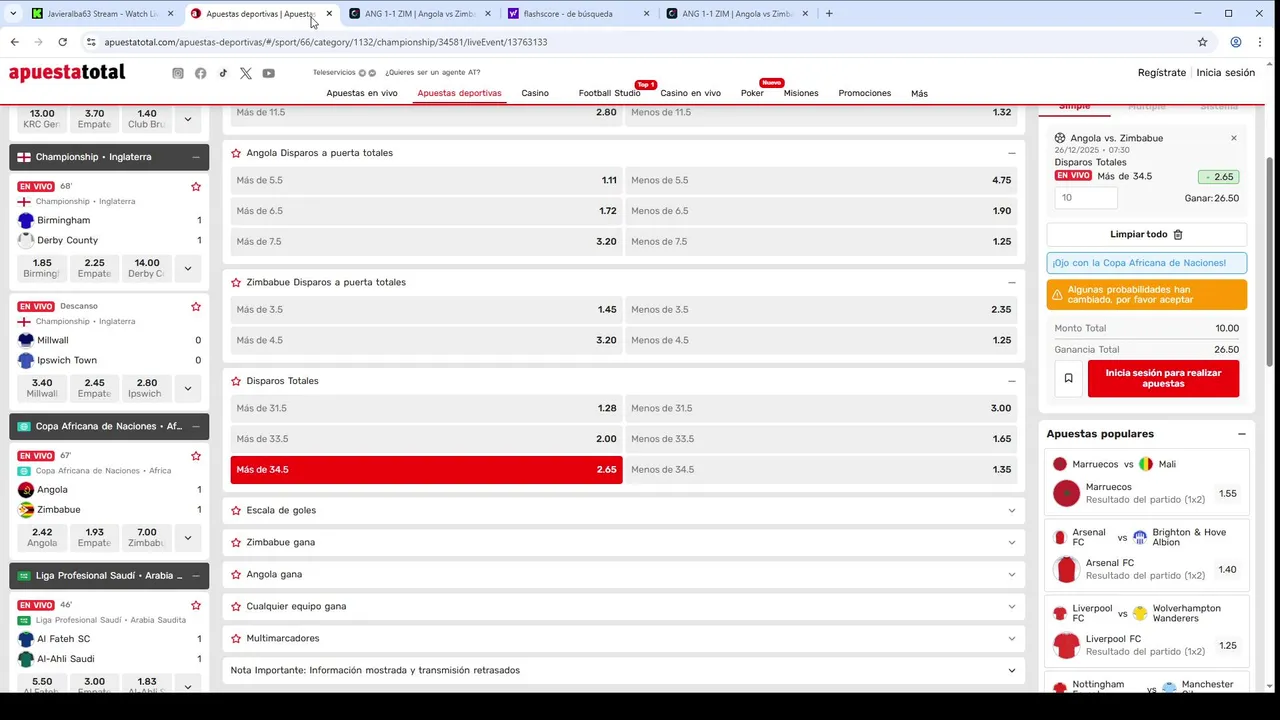This screenshot has height=720, width=1280.
Task: Open apuestatotal Instagram page icon
Action: (x=178, y=73)
